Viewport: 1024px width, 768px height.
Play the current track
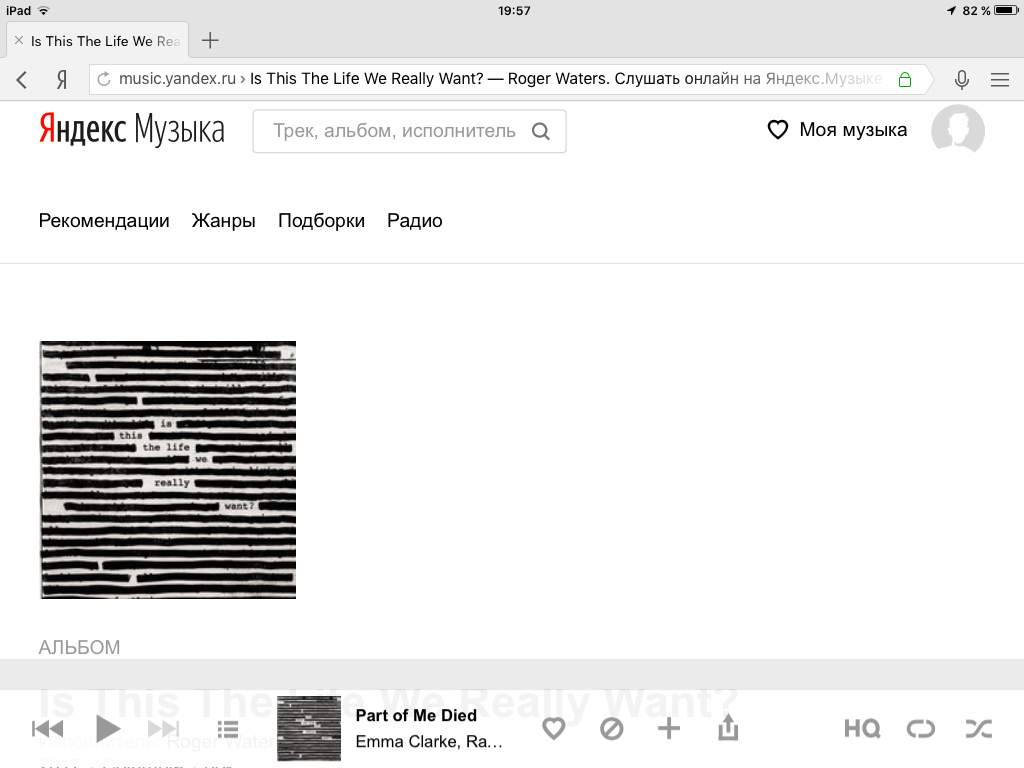pyautogui.click(x=108, y=729)
